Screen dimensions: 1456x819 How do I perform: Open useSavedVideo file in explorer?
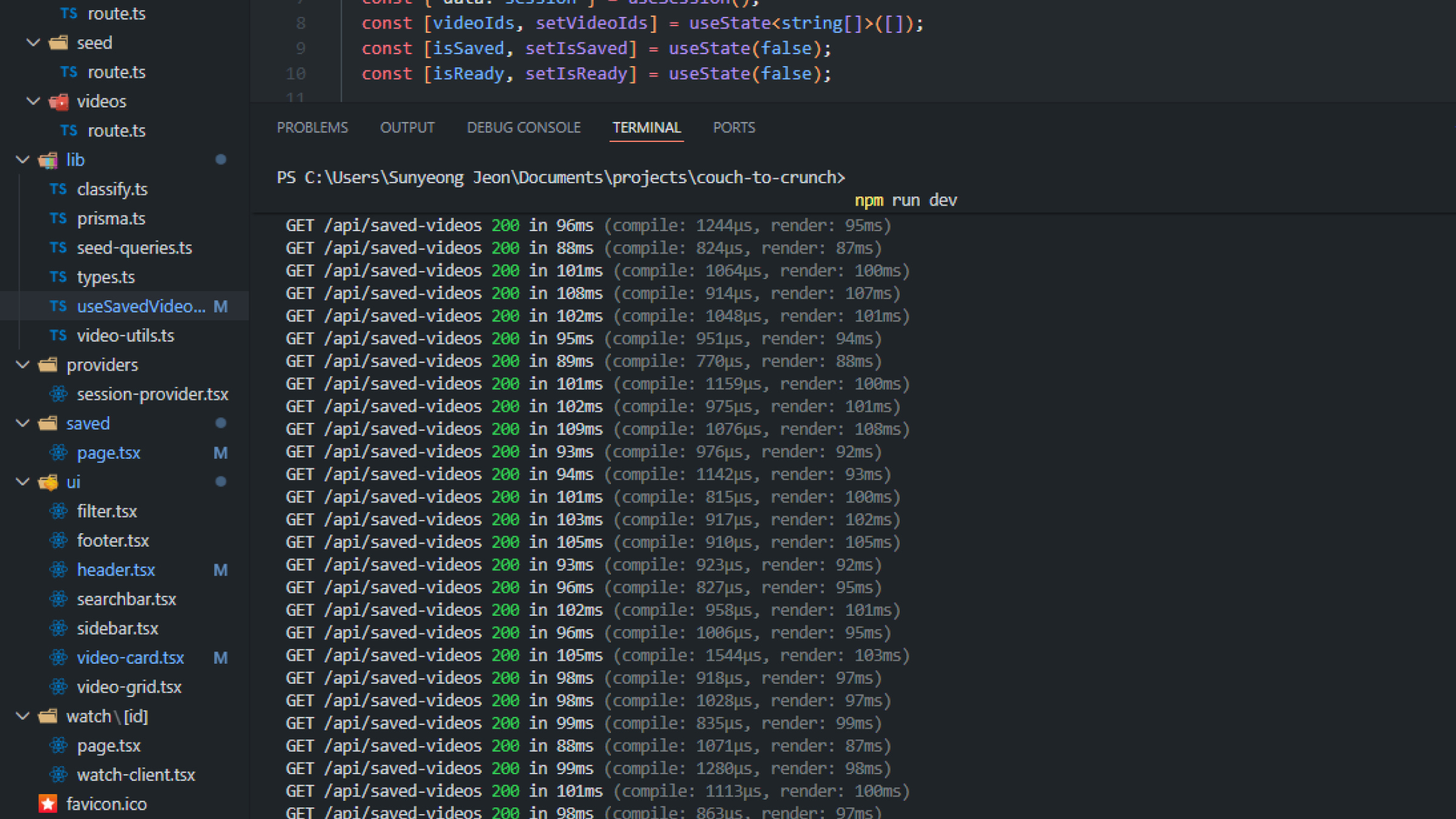click(x=141, y=306)
